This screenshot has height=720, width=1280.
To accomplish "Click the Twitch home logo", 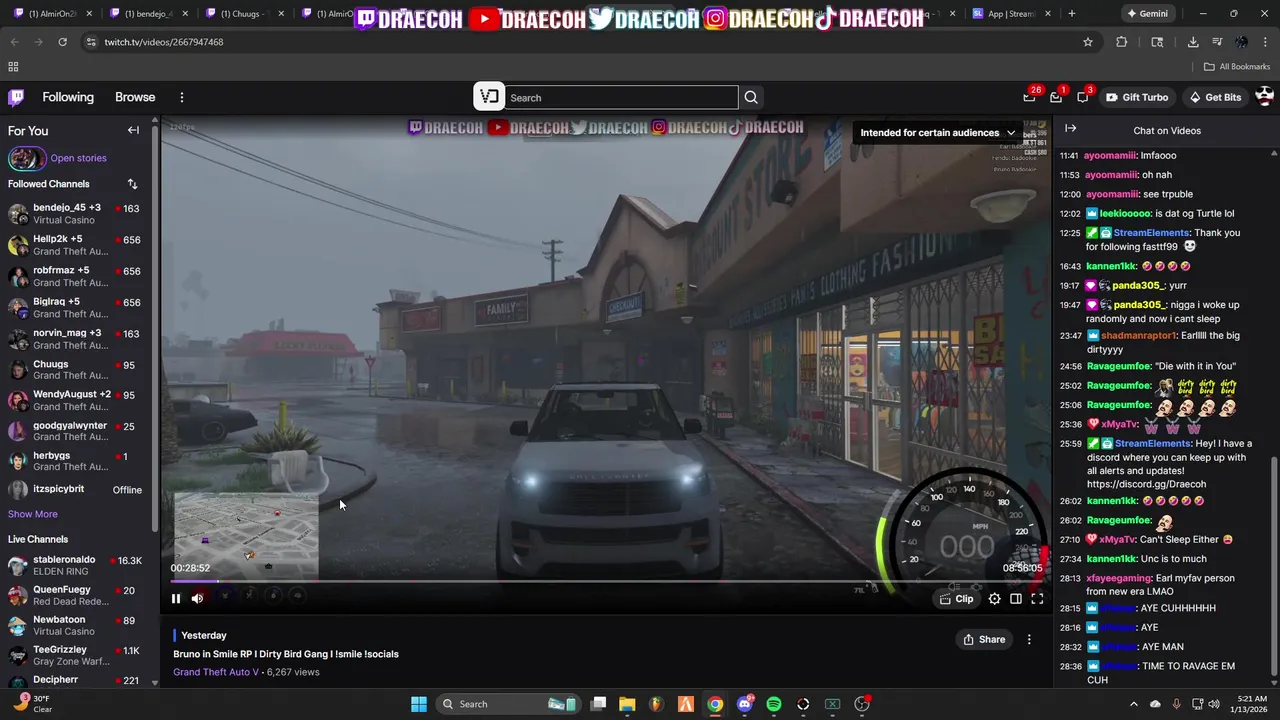I will [16, 97].
